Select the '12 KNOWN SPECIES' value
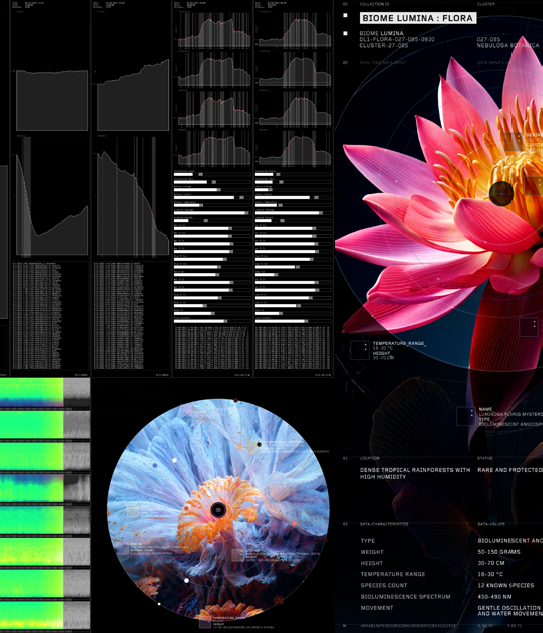Image resolution: width=543 pixels, height=633 pixels. pos(506,585)
